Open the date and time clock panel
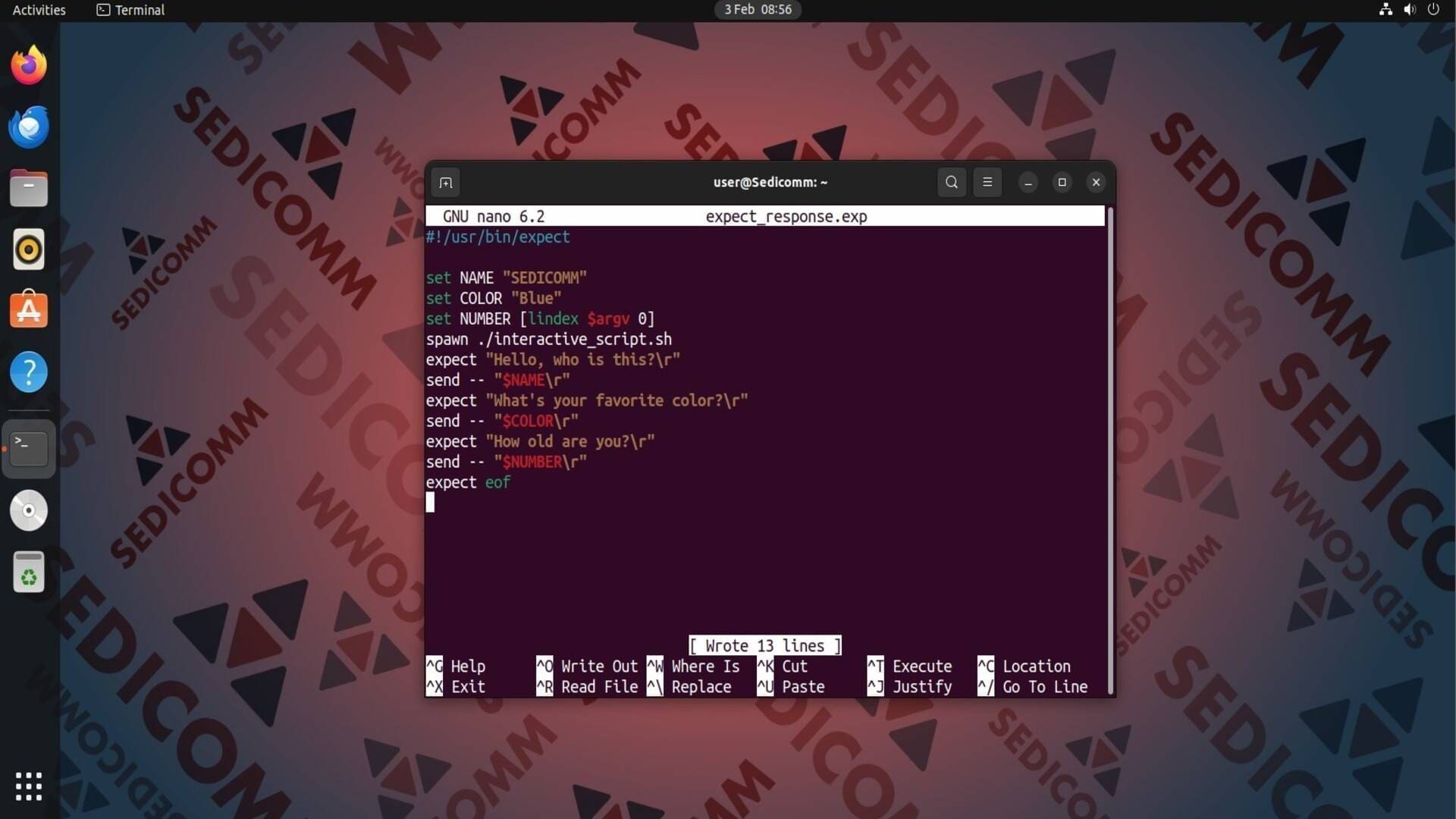The image size is (1456, 819). 757,10
